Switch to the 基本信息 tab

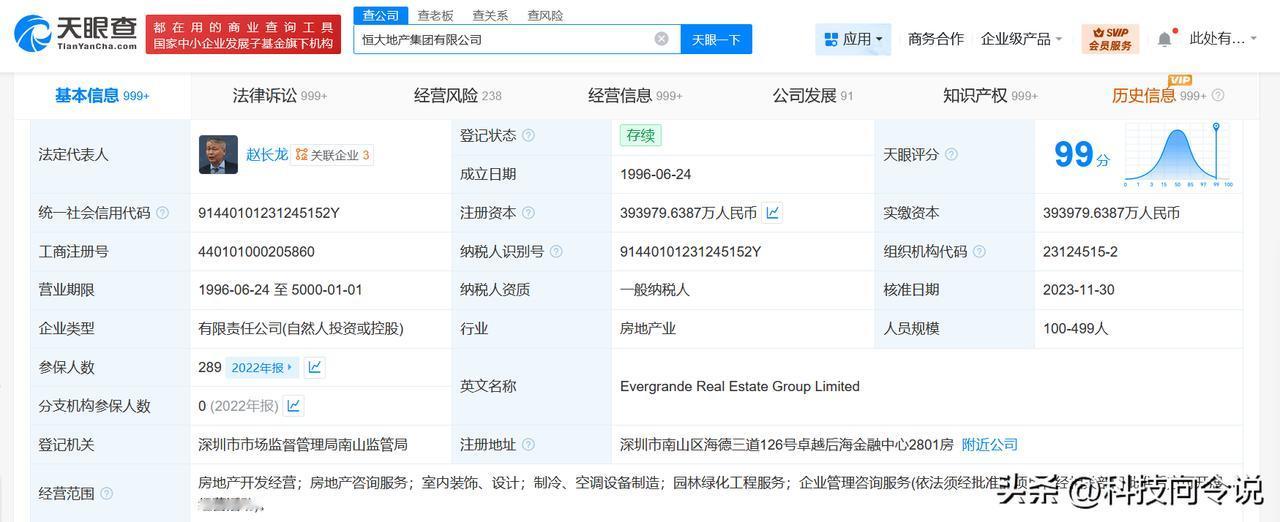click(102, 96)
